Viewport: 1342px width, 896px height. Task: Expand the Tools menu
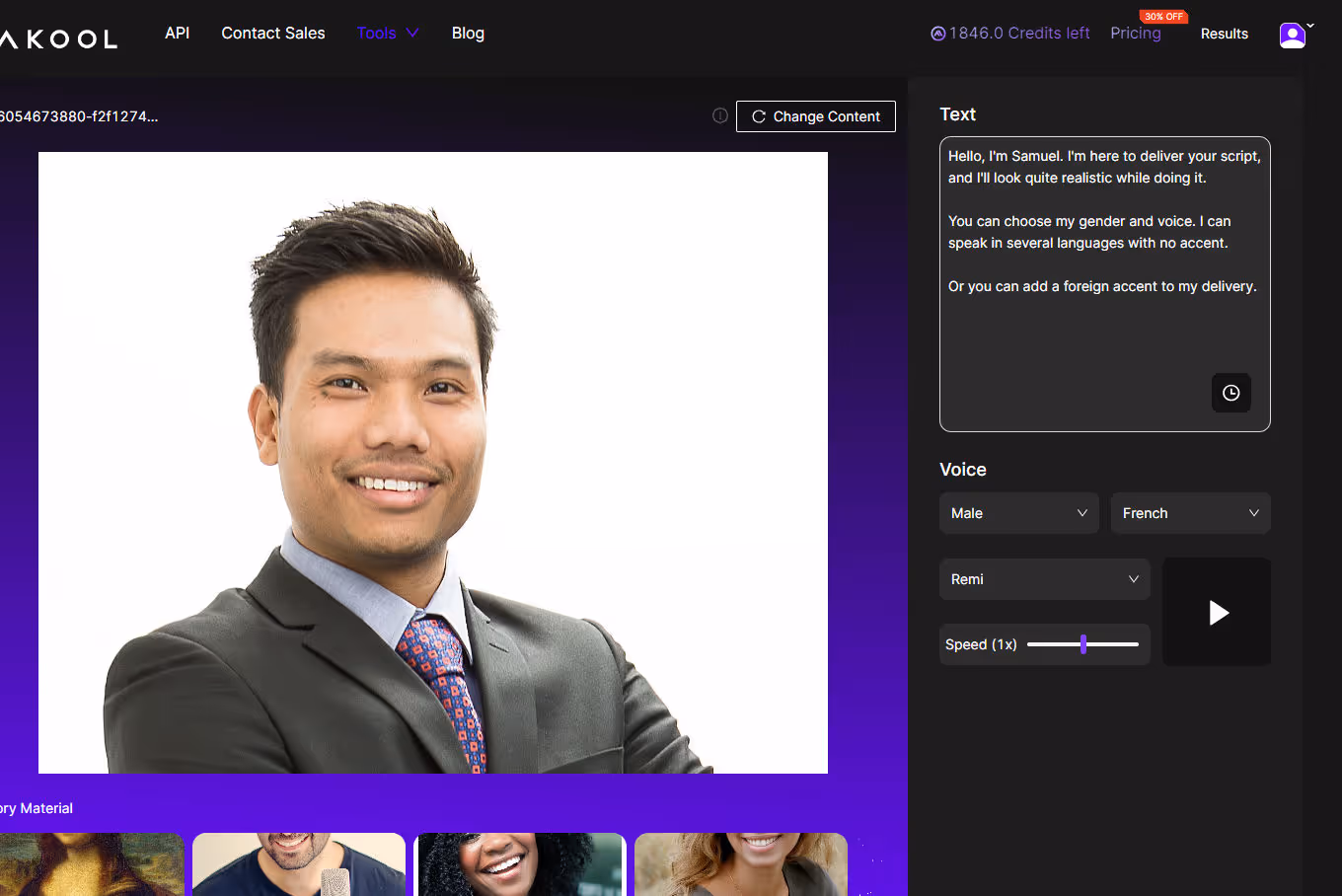[x=388, y=33]
